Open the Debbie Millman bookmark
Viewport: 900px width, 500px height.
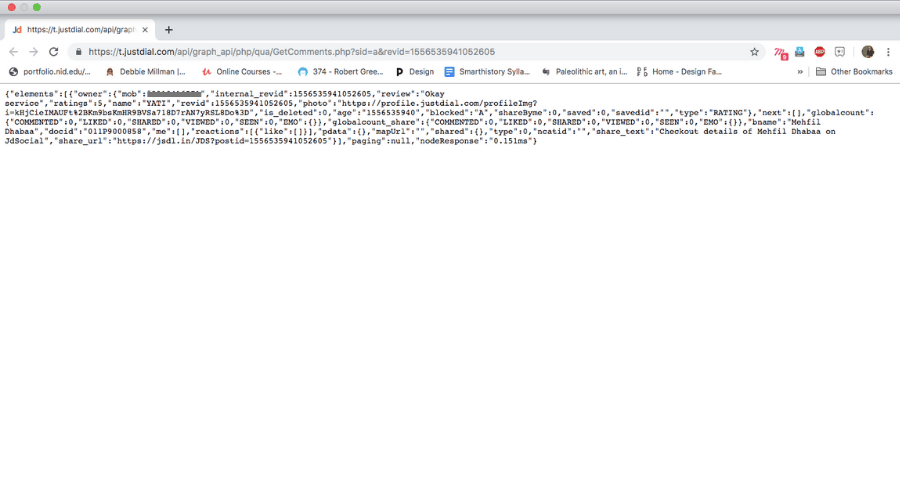coord(145,72)
